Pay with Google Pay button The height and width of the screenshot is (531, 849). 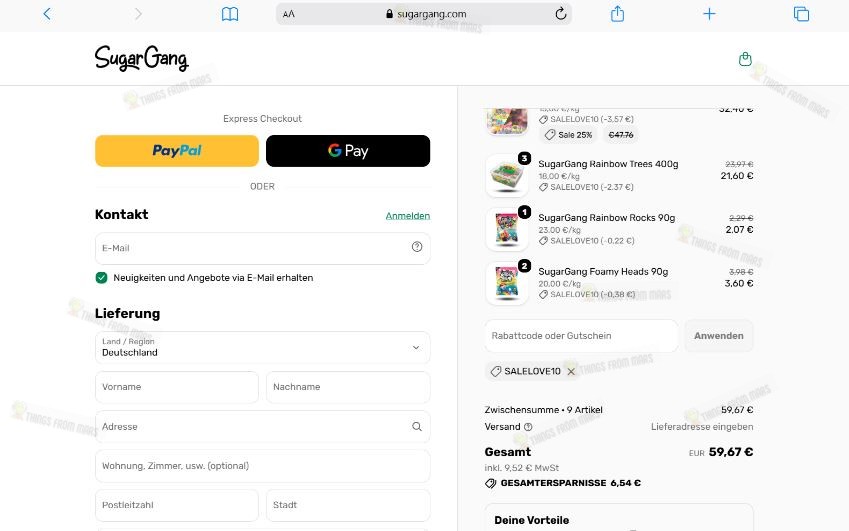click(348, 150)
